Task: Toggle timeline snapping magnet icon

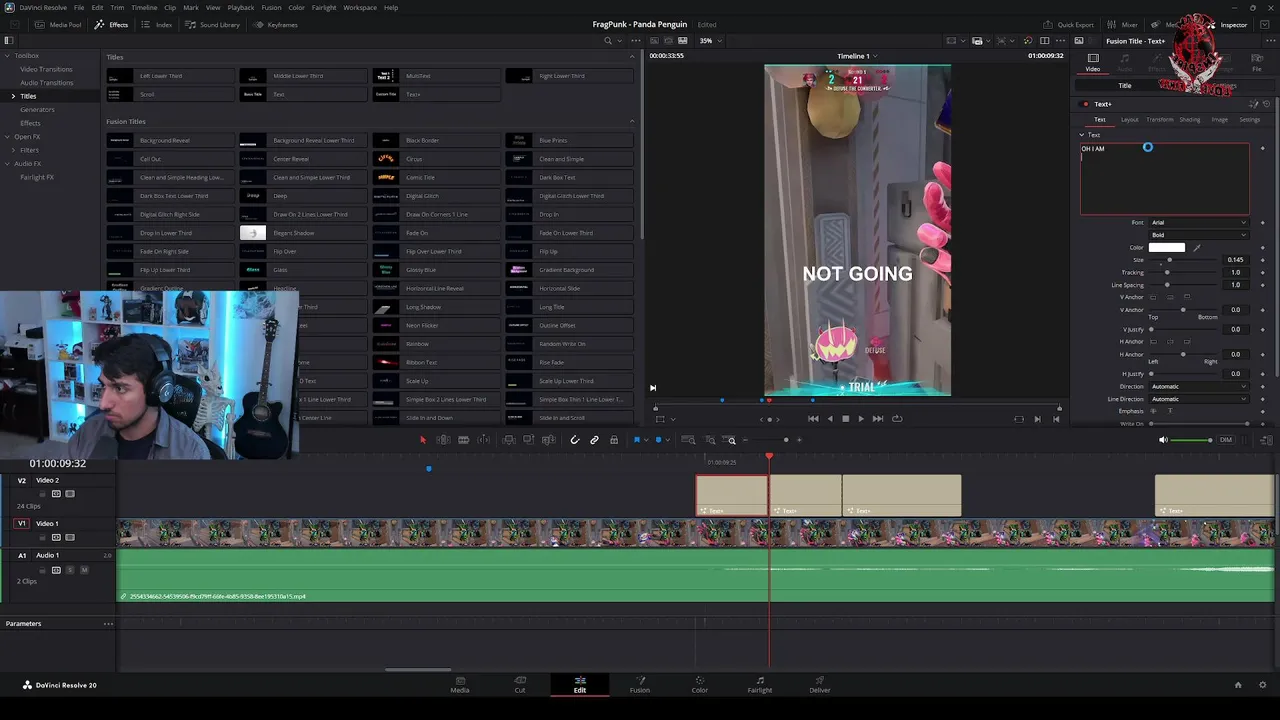Action: pyautogui.click(x=575, y=440)
